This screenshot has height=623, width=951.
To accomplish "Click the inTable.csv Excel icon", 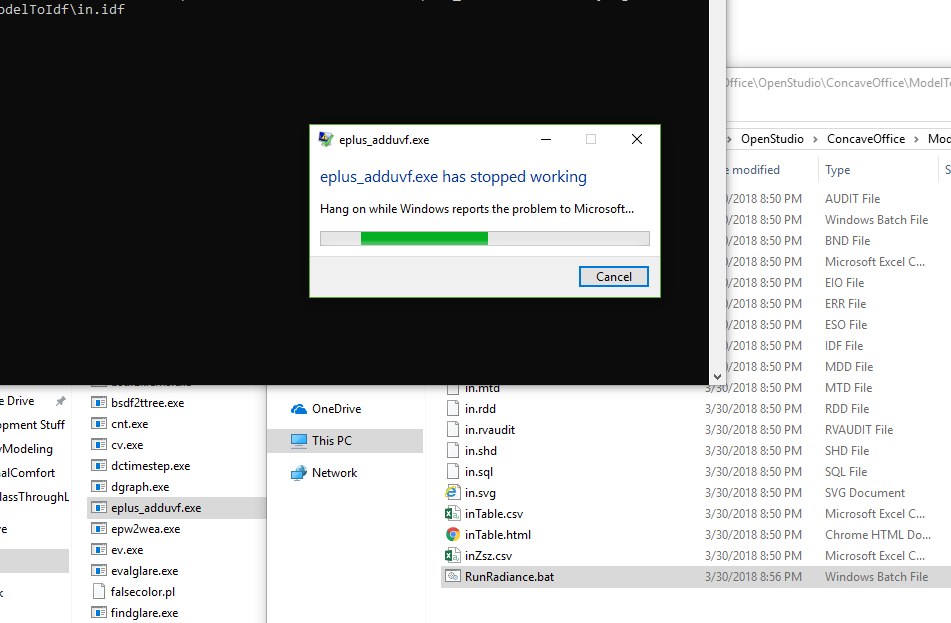I will [x=452, y=514].
